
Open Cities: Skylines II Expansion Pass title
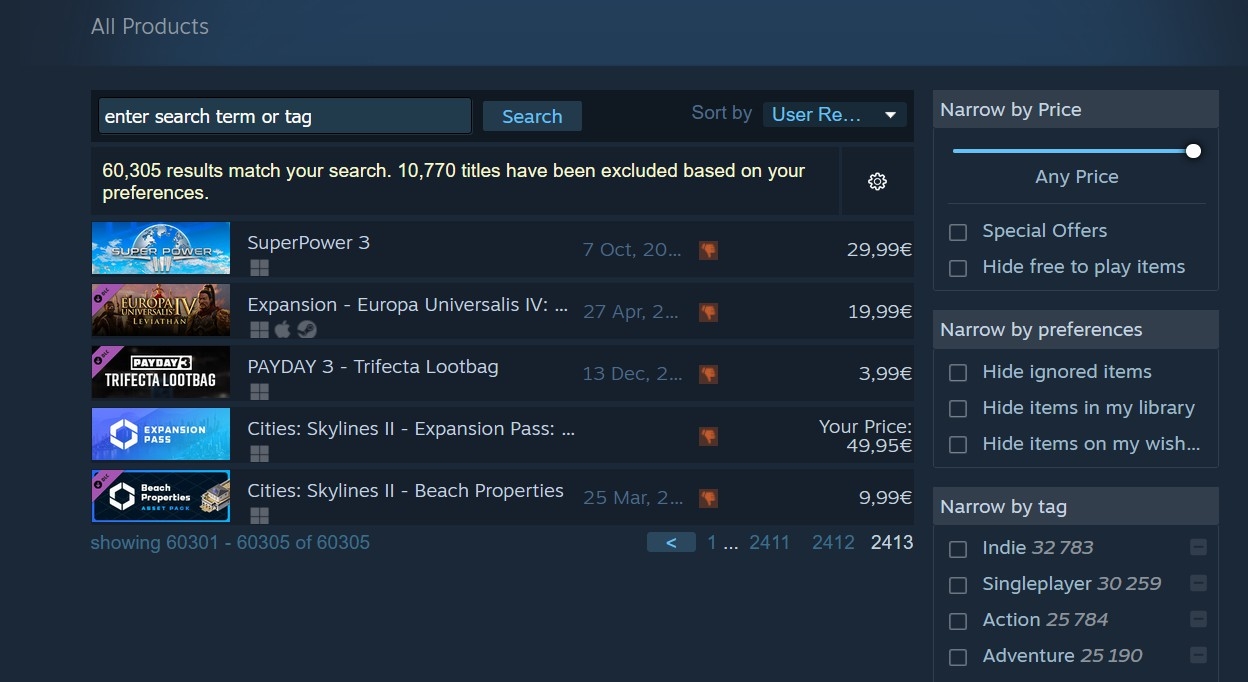point(411,428)
